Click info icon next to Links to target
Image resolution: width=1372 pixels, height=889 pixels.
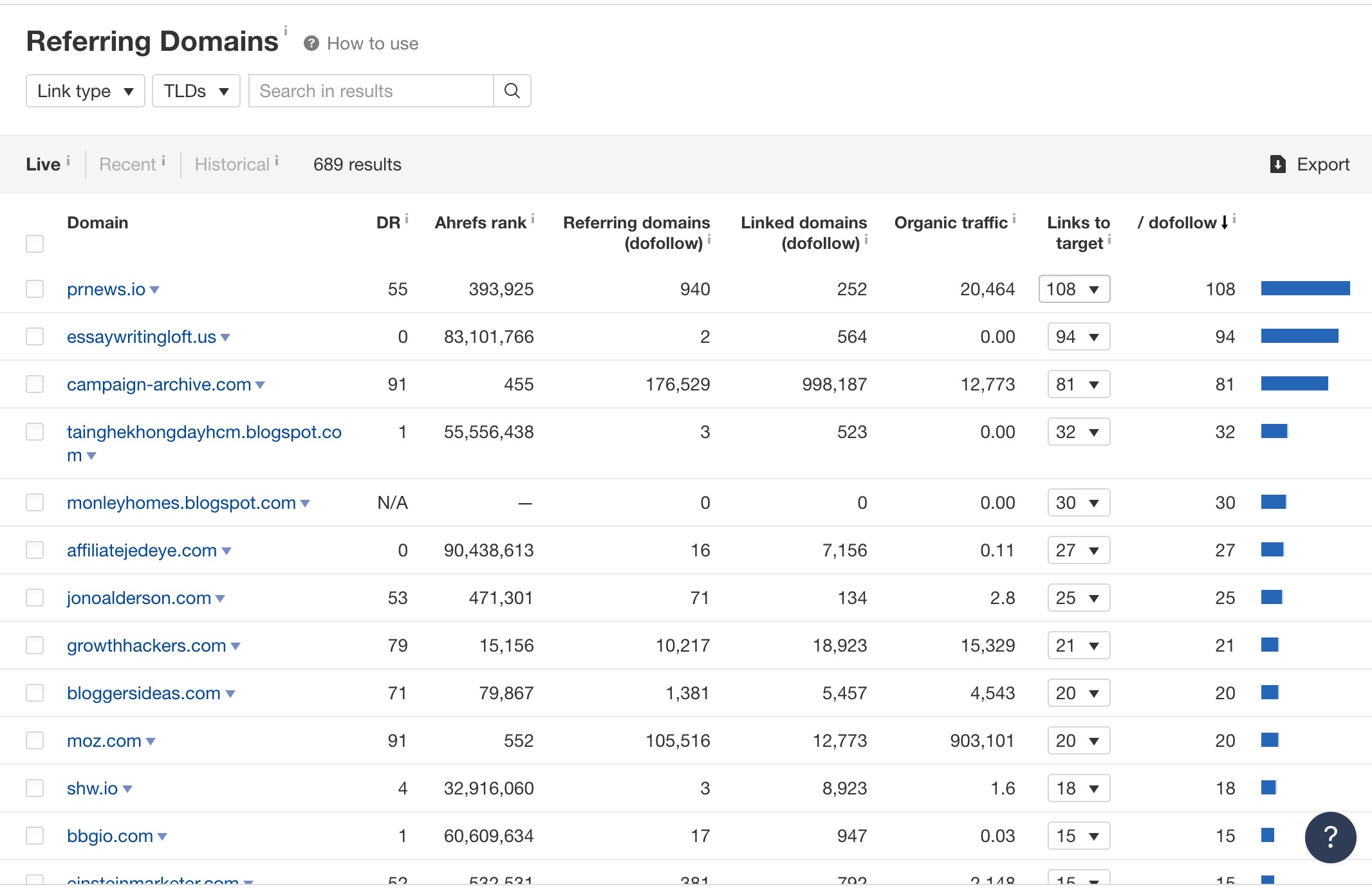(1109, 239)
